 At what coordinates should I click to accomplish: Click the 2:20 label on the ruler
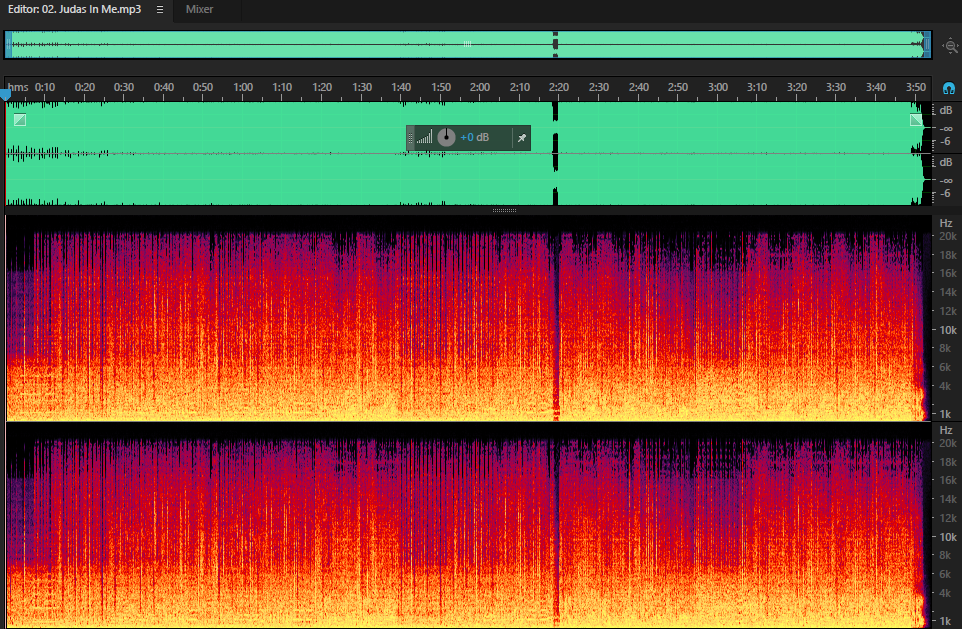pyautogui.click(x=559, y=87)
